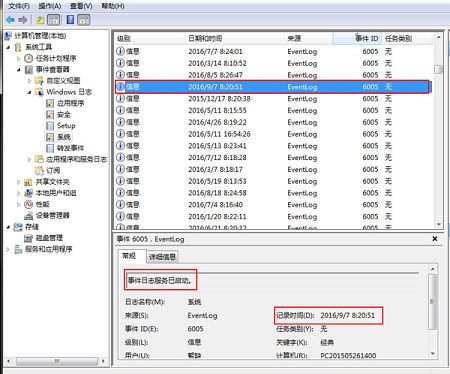The image size is (450, 374).
Task: Select the 安全 log icon
Action: (50, 115)
